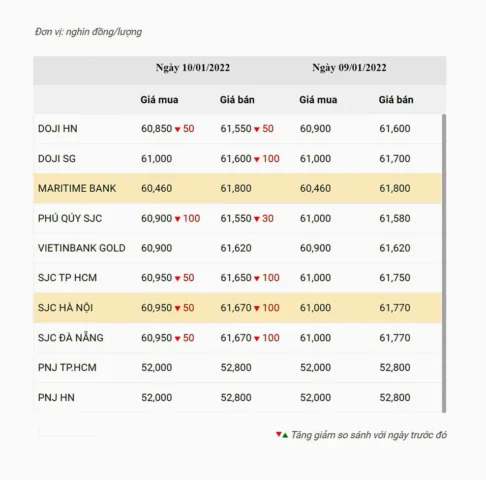The image size is (486, 480).
Task: Click the down arrow beside DOJI SG 61,600
Action: coord(257,159)
